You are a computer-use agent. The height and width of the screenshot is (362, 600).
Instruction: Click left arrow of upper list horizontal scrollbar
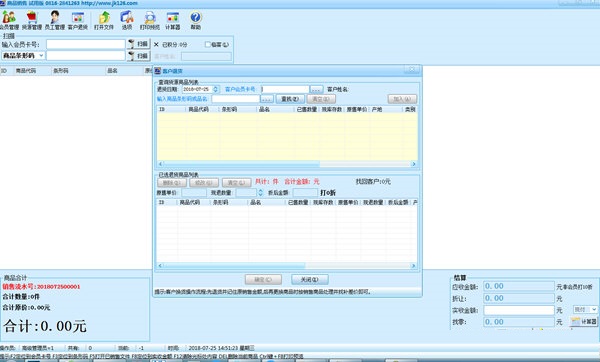coord(160,164)
